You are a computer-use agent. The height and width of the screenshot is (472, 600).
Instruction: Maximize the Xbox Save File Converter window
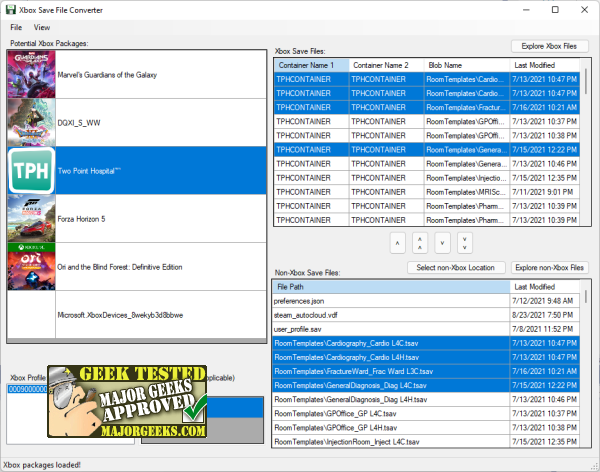pos(555,10)
